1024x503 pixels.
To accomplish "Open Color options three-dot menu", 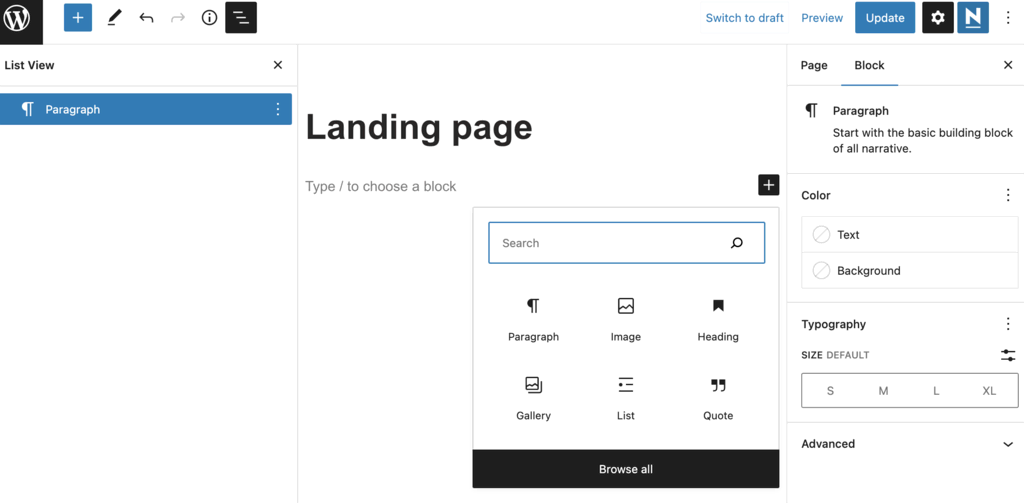I will [1008, 196].
